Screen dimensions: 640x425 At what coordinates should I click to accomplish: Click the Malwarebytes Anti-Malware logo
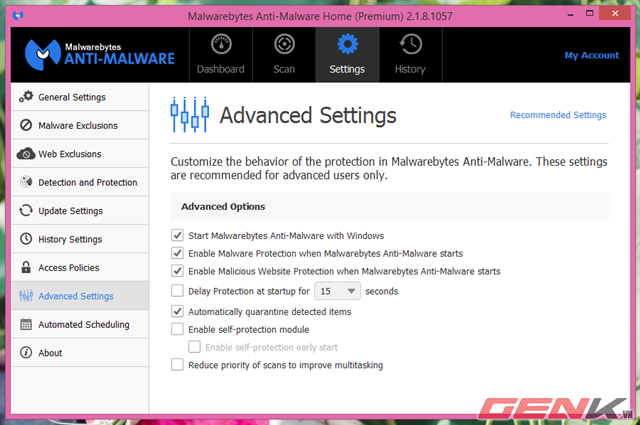100,55
